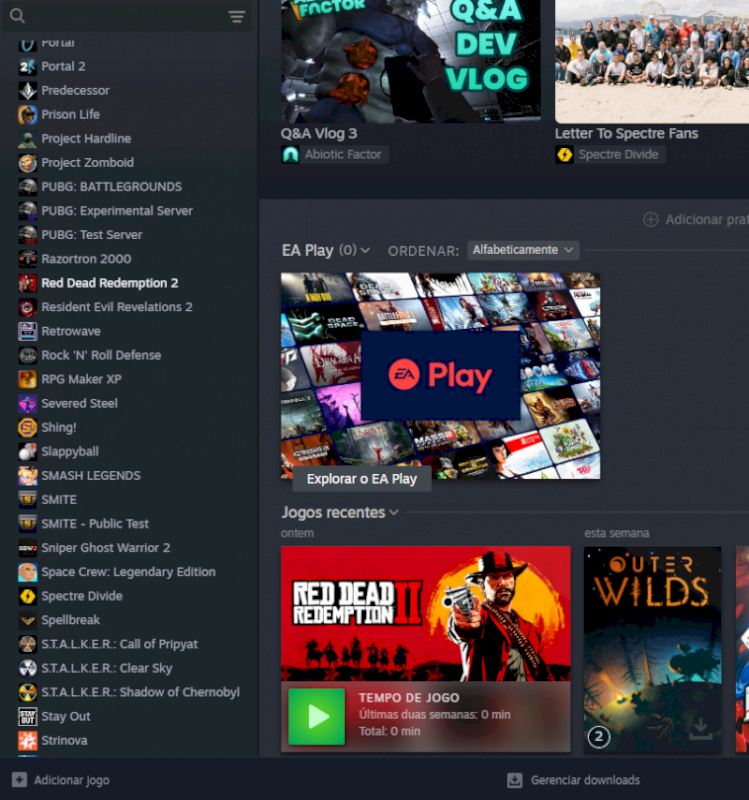Click the Abiotic Factor news tag icon

290,155
